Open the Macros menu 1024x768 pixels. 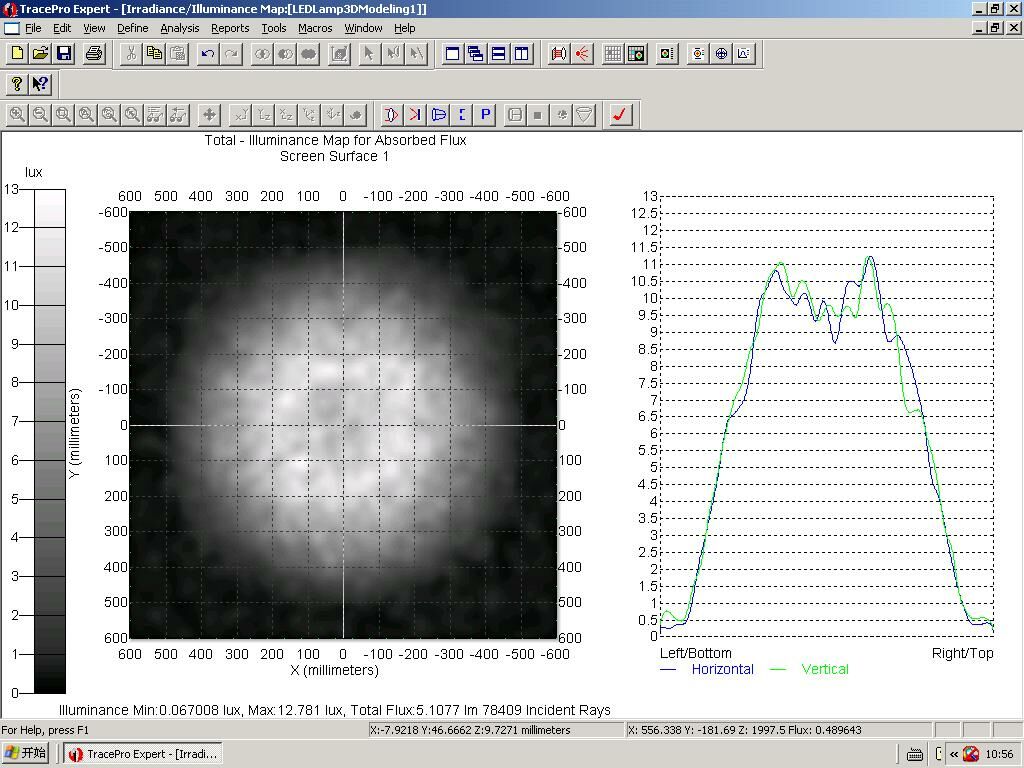315,28
